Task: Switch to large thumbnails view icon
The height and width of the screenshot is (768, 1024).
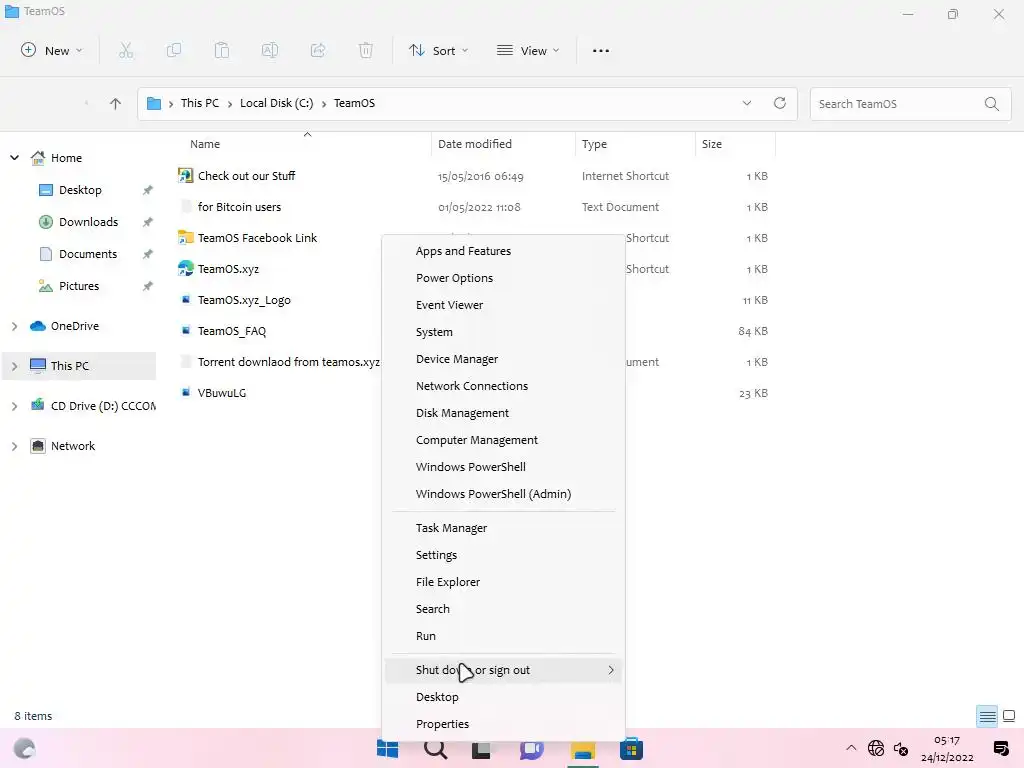Action: click(x=1009, y=716)
